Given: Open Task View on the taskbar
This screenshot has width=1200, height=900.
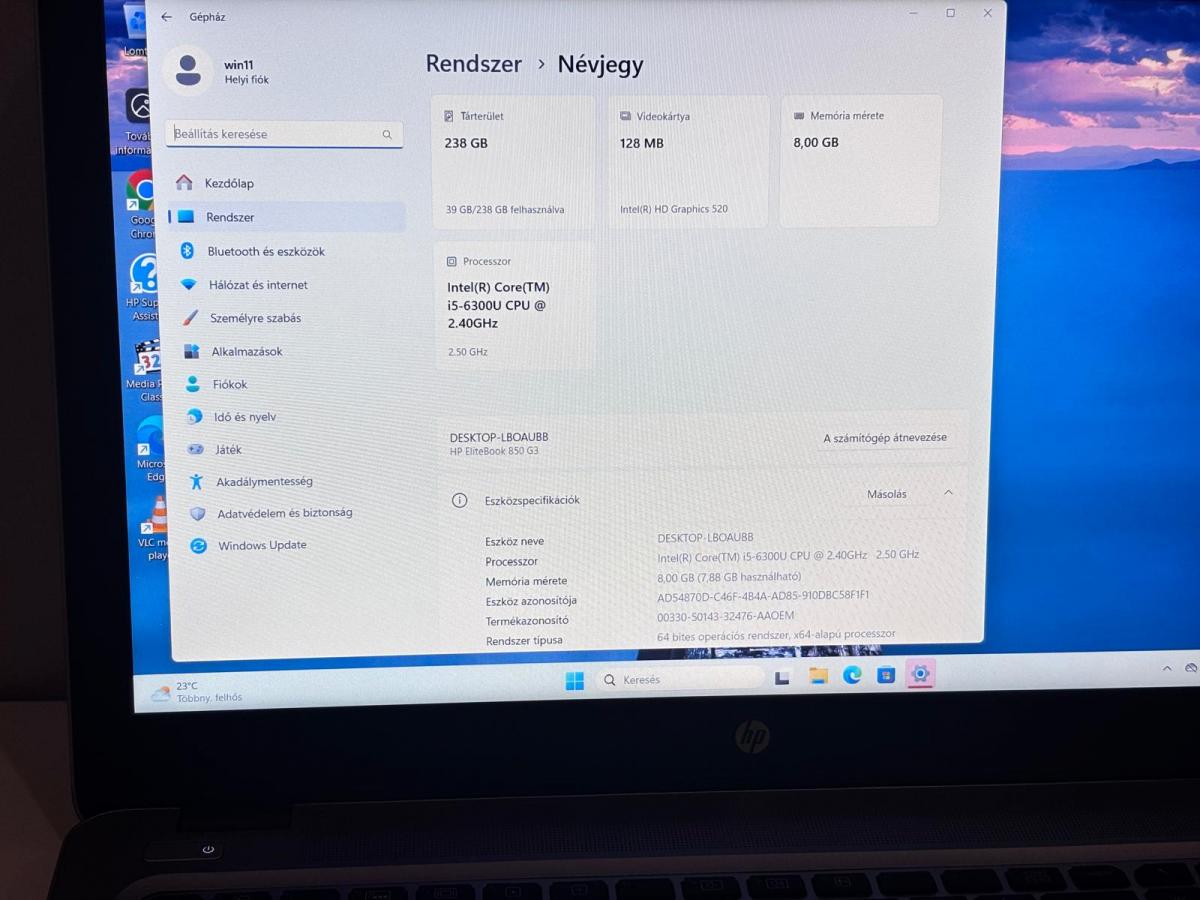Looking at the screenshot, I should click(782, 677).
